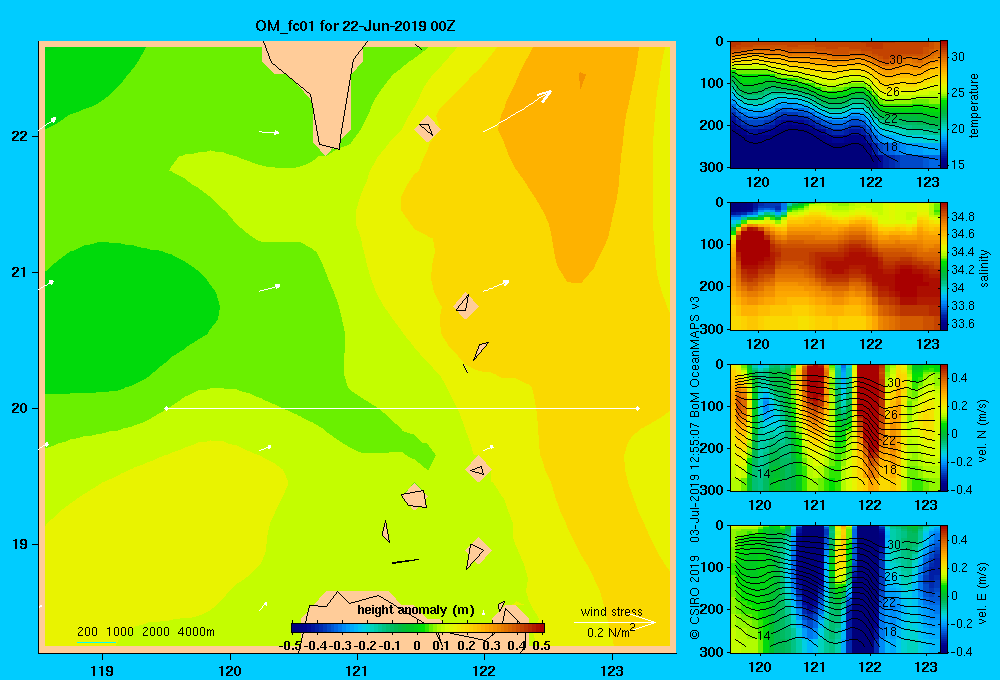
Task: Click the longitude 119 tick label on the main map
Action: (x=102, y=670)
